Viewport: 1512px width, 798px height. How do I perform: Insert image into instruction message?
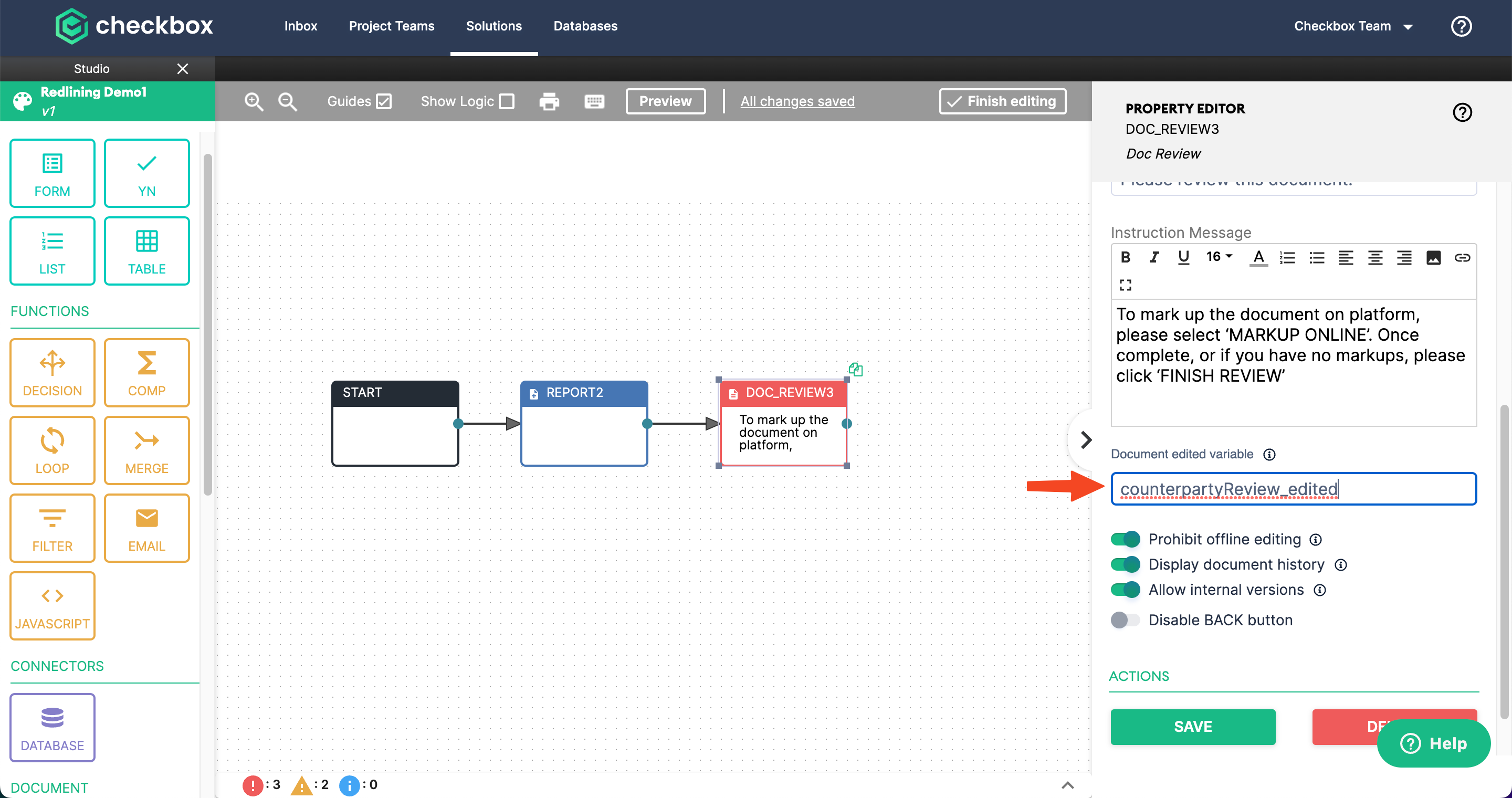(x=1433, y=258)
